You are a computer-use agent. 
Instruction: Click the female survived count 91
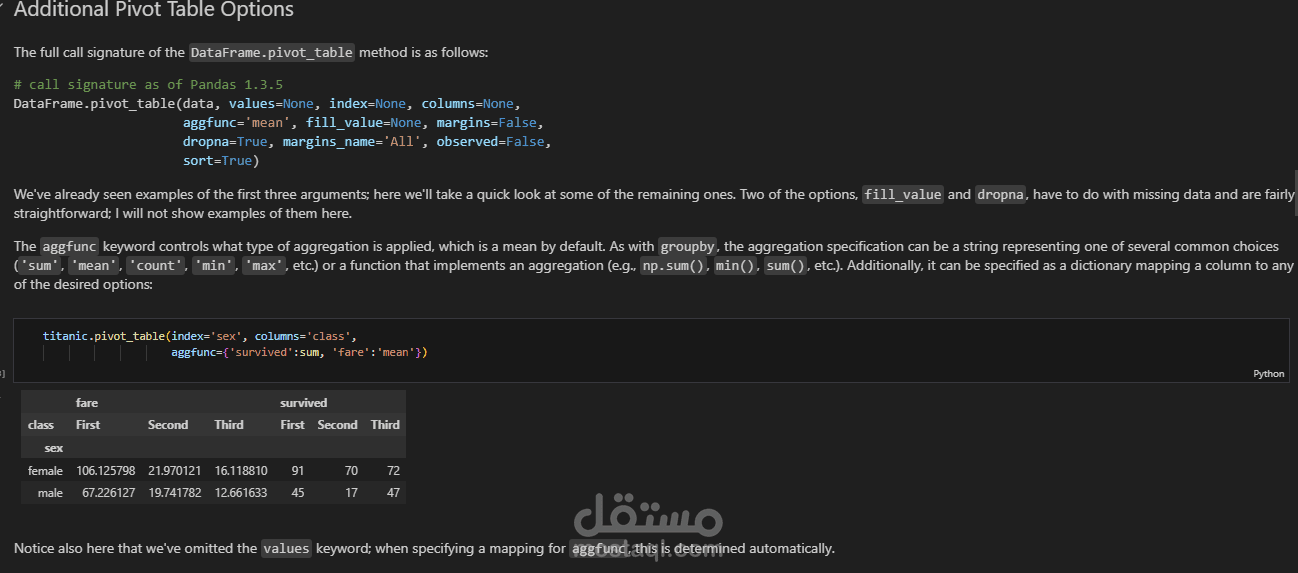point(298,470)
